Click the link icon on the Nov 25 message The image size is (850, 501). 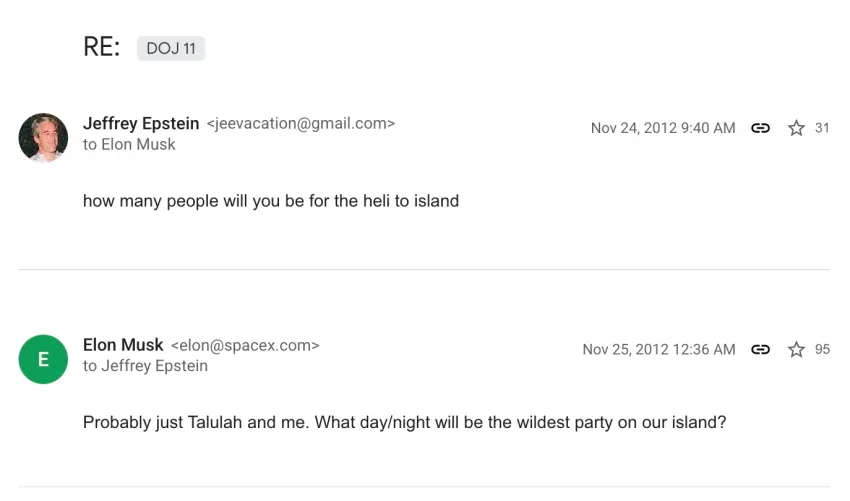click(760, 349)
